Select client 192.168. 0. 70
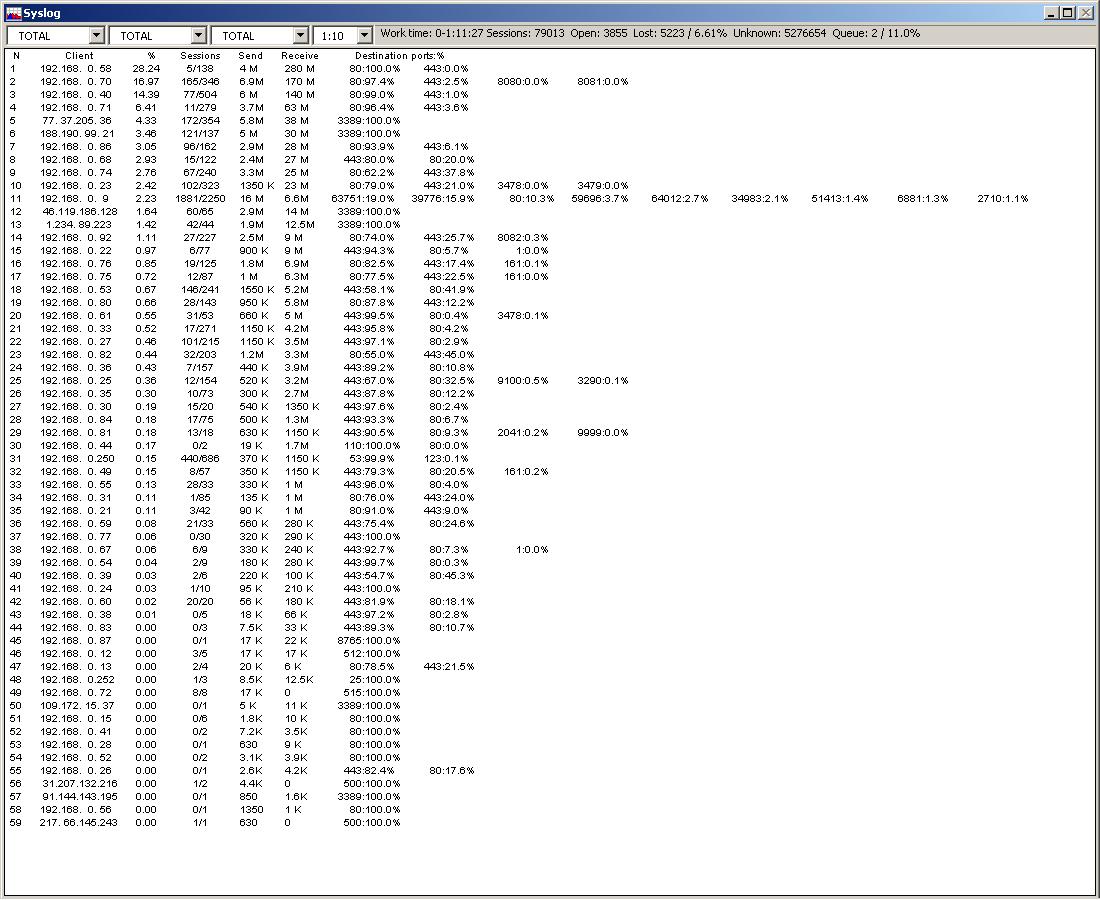This screenshot has width=1100, height=900. [76, 81]
